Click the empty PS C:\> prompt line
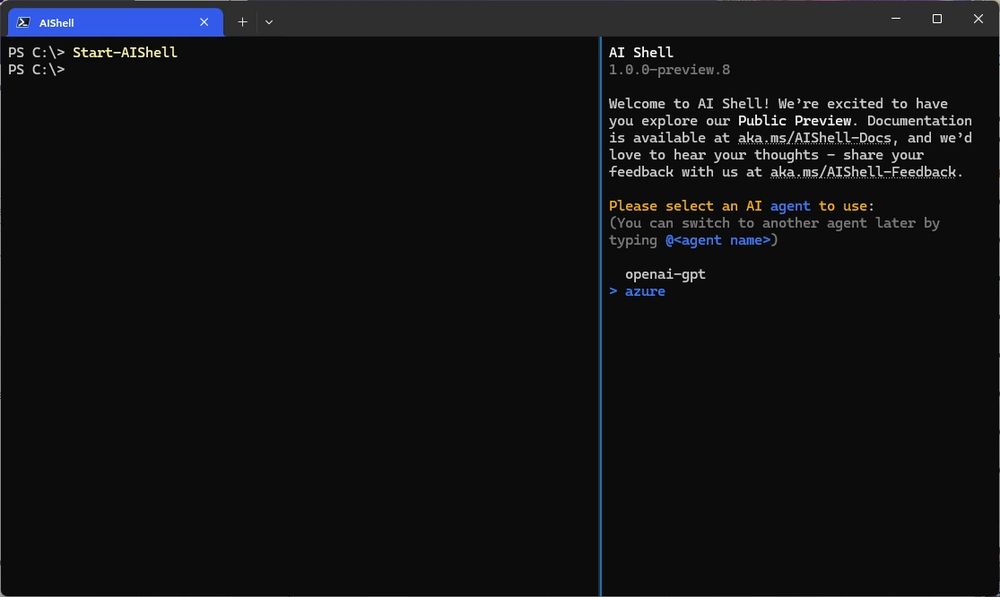 click(36, 70)
